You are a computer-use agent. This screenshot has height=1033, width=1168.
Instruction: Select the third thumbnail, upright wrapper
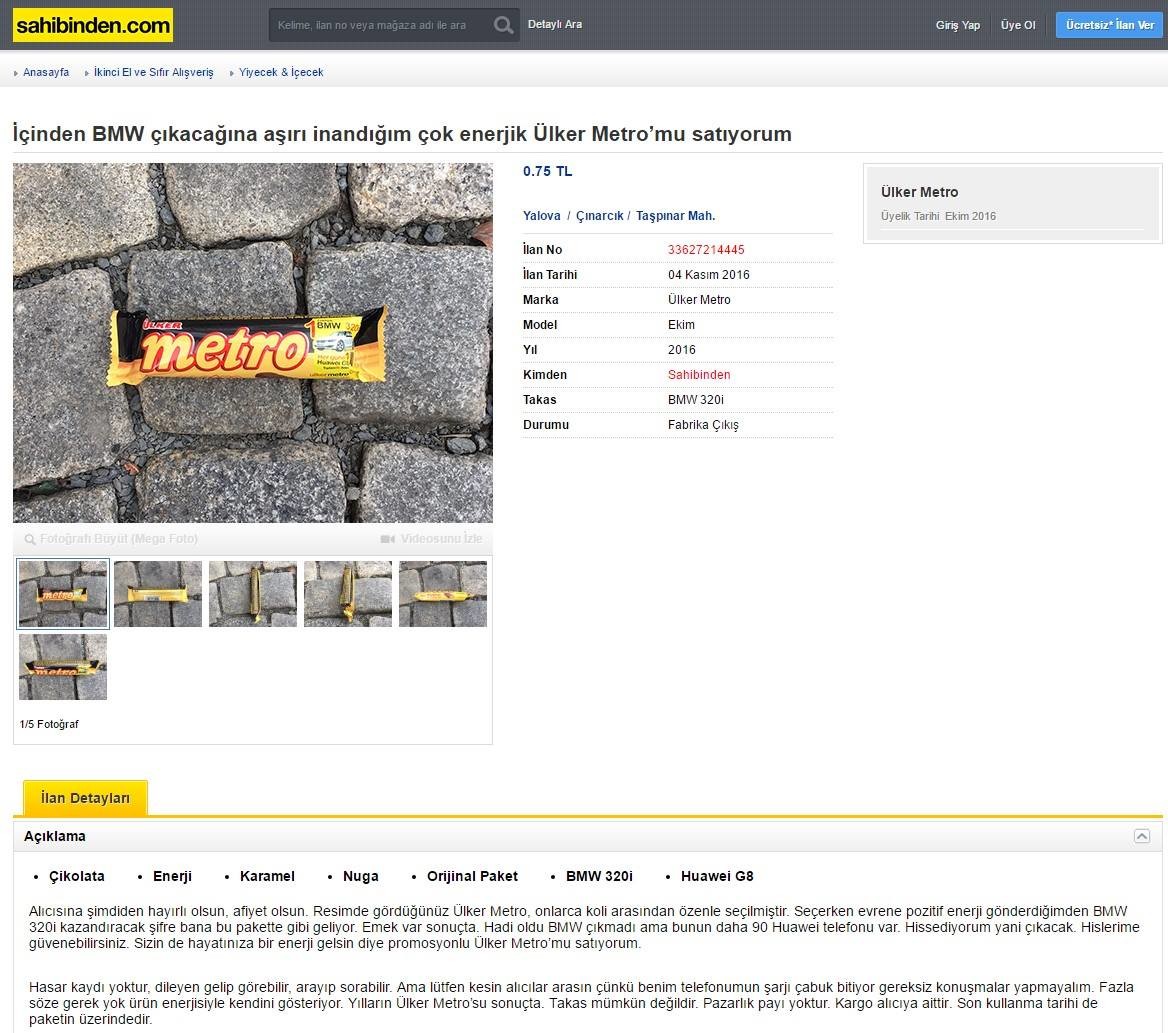pyautogui.click(x=253, y=594)
